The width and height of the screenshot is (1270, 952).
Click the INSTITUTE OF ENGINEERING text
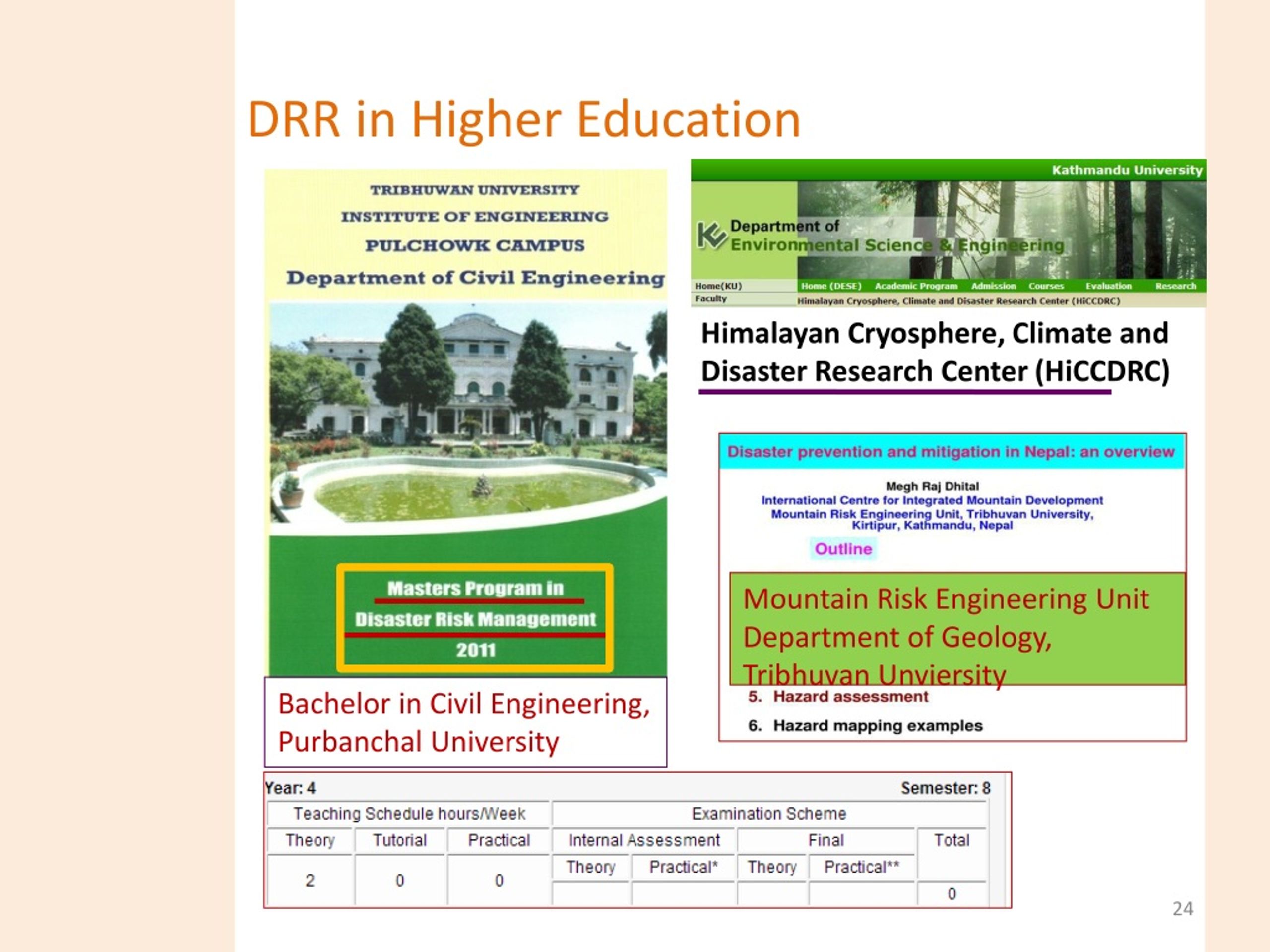[x=474, y=217]
